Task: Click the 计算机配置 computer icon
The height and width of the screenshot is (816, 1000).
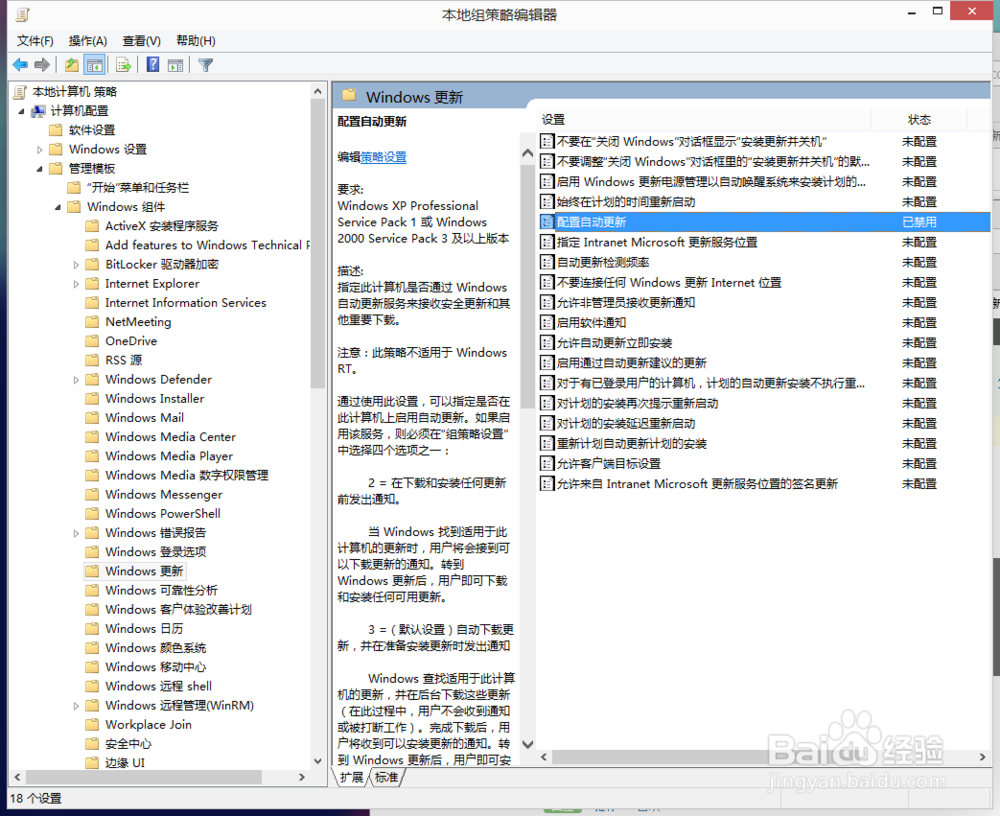Action: tap(39, 111)
